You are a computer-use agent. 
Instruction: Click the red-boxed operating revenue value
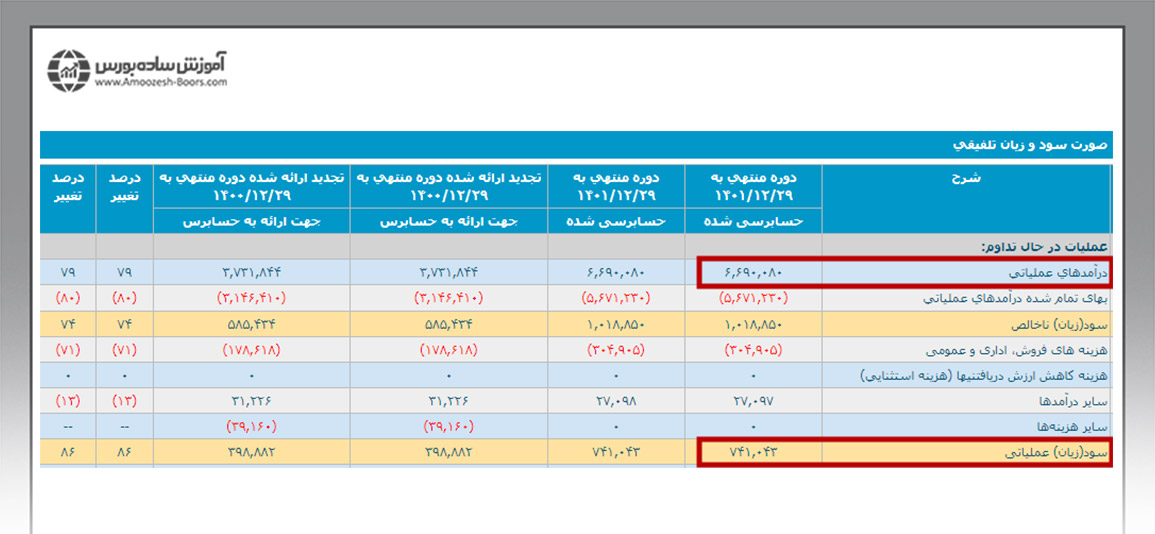click(x=755, y=272)
